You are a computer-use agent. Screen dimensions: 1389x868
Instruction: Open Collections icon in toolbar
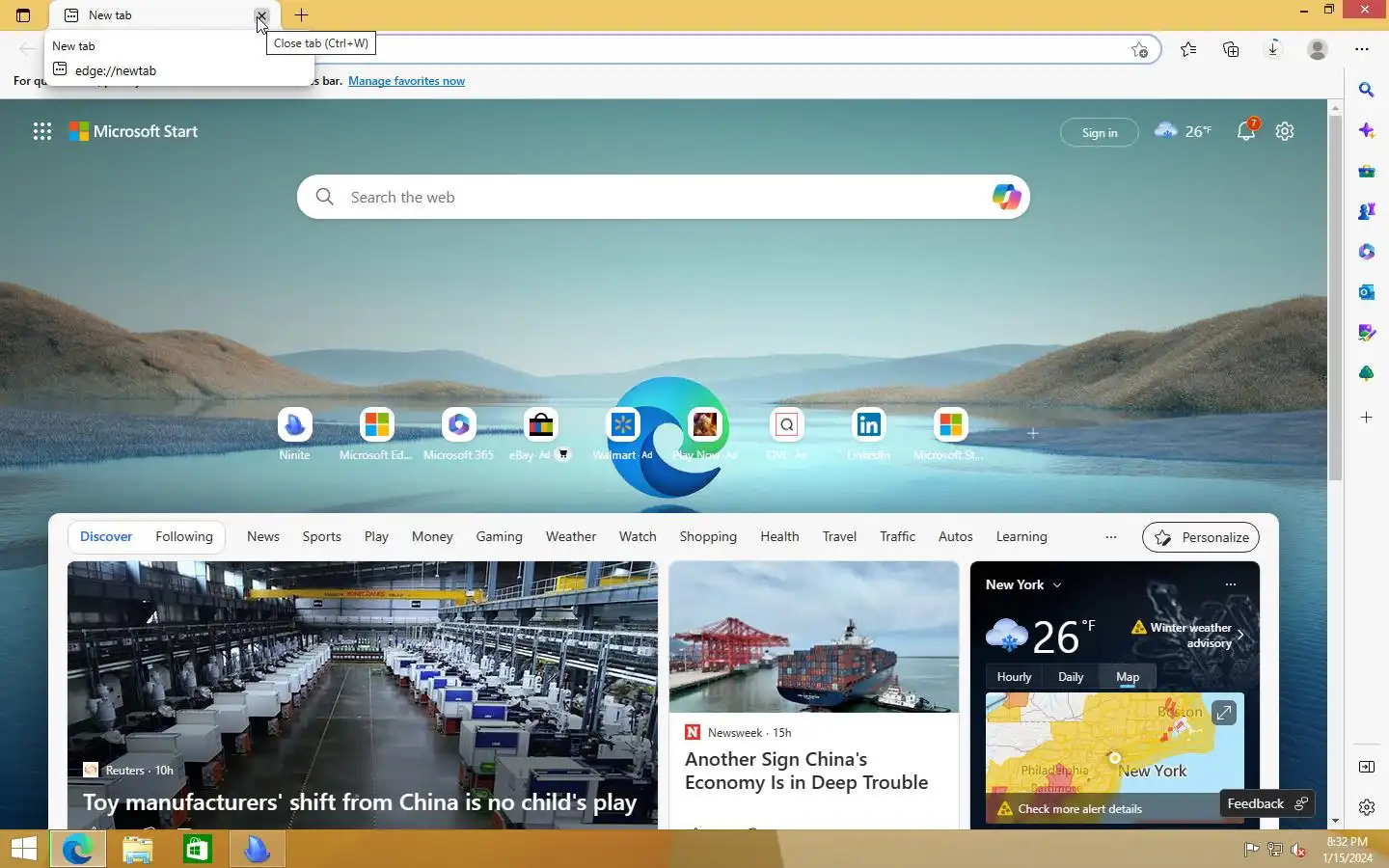tap(1231, 49)
